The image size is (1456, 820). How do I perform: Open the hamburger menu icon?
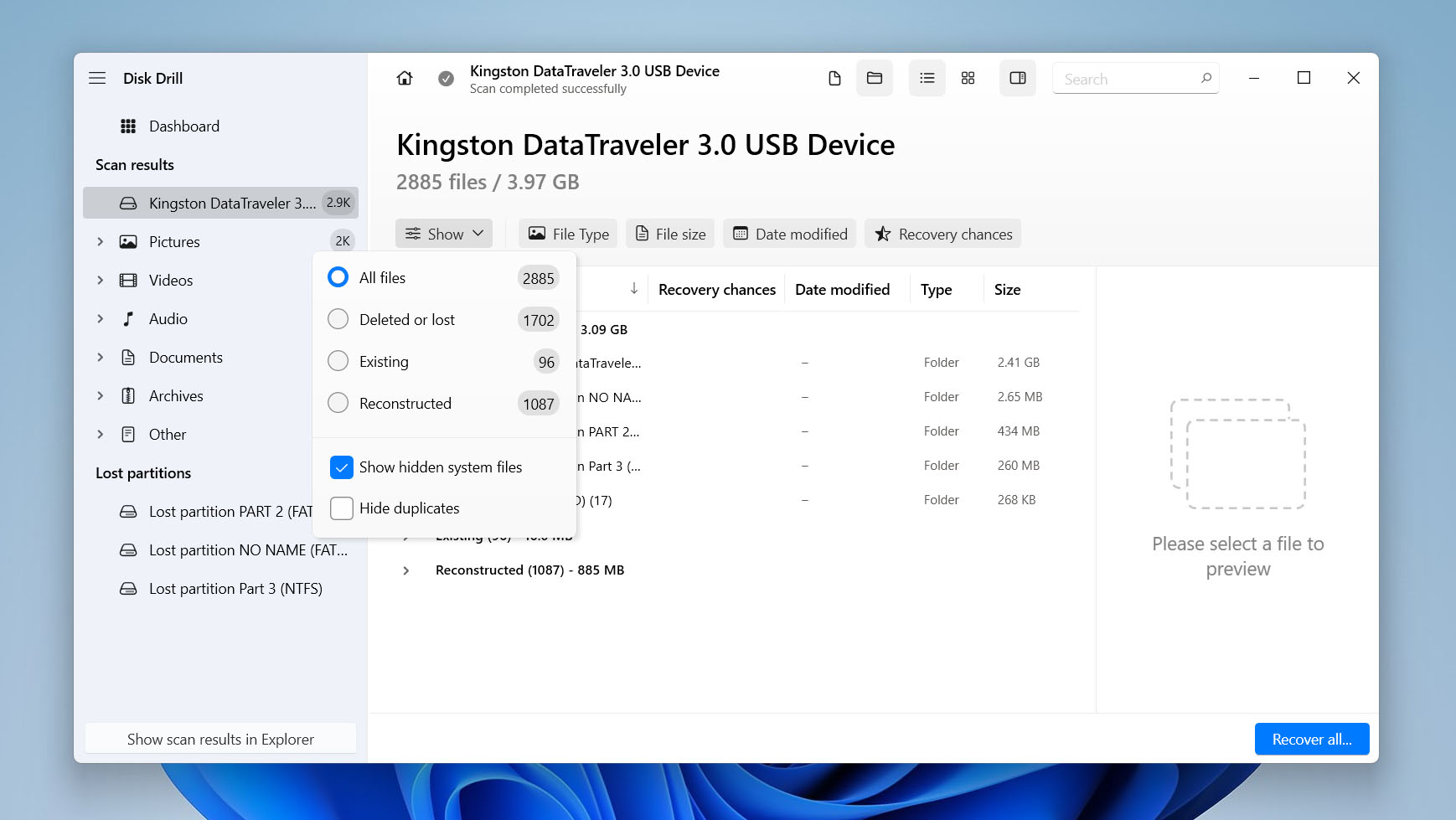click(97, 78)
